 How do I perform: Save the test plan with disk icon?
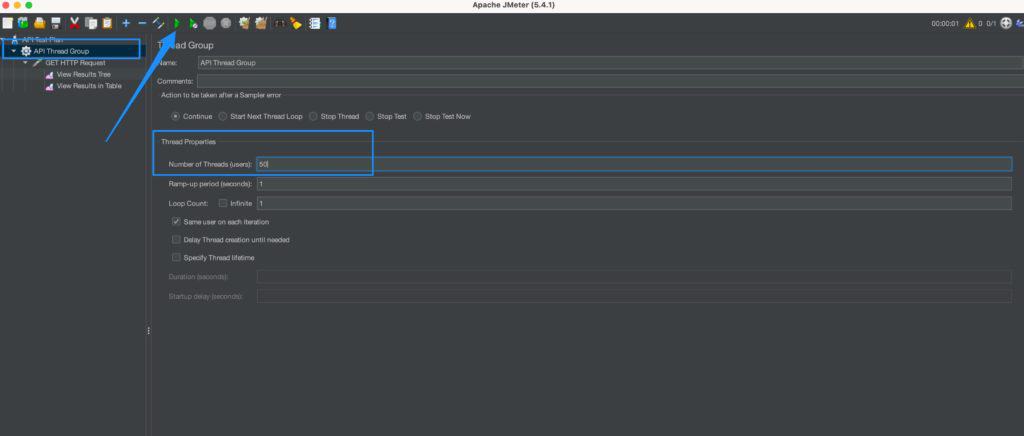coord(56,23)
